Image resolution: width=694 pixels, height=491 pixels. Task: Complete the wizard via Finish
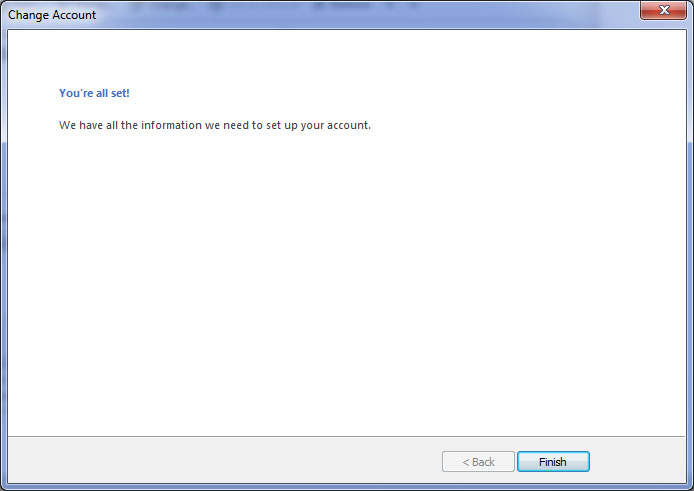pyautogui.click(x=553, y=462)
